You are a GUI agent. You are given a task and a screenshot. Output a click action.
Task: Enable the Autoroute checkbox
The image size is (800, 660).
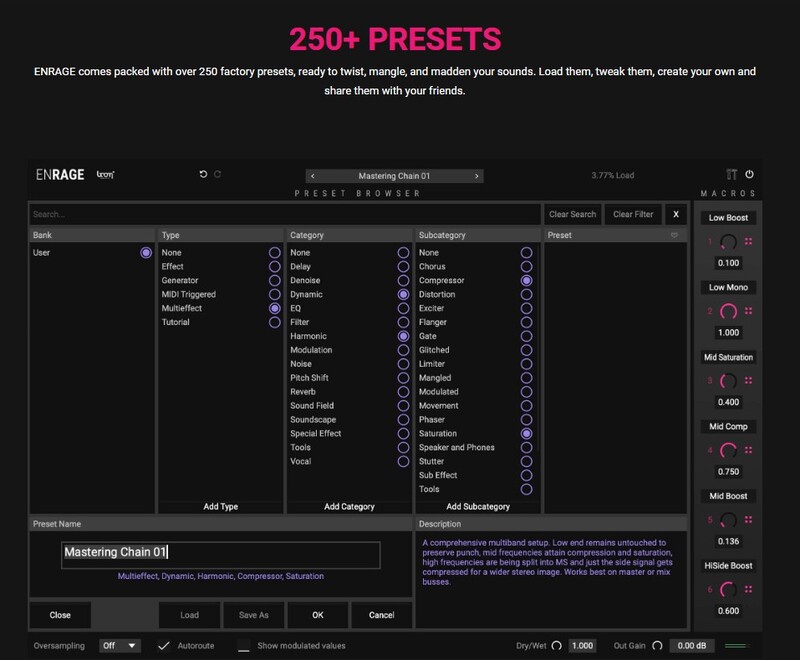point(163,646)
